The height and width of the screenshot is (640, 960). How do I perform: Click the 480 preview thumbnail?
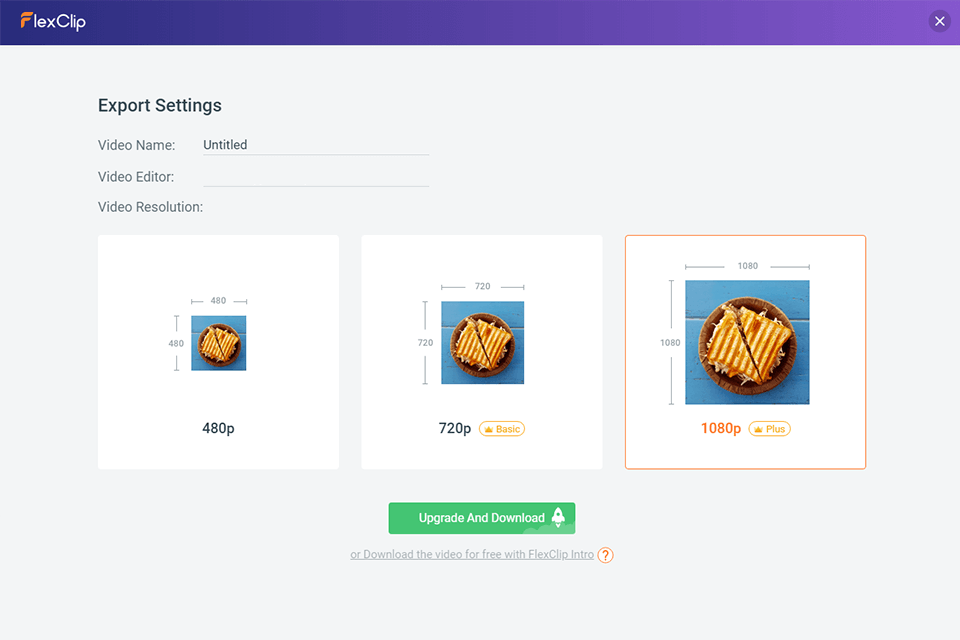point(218,343)
